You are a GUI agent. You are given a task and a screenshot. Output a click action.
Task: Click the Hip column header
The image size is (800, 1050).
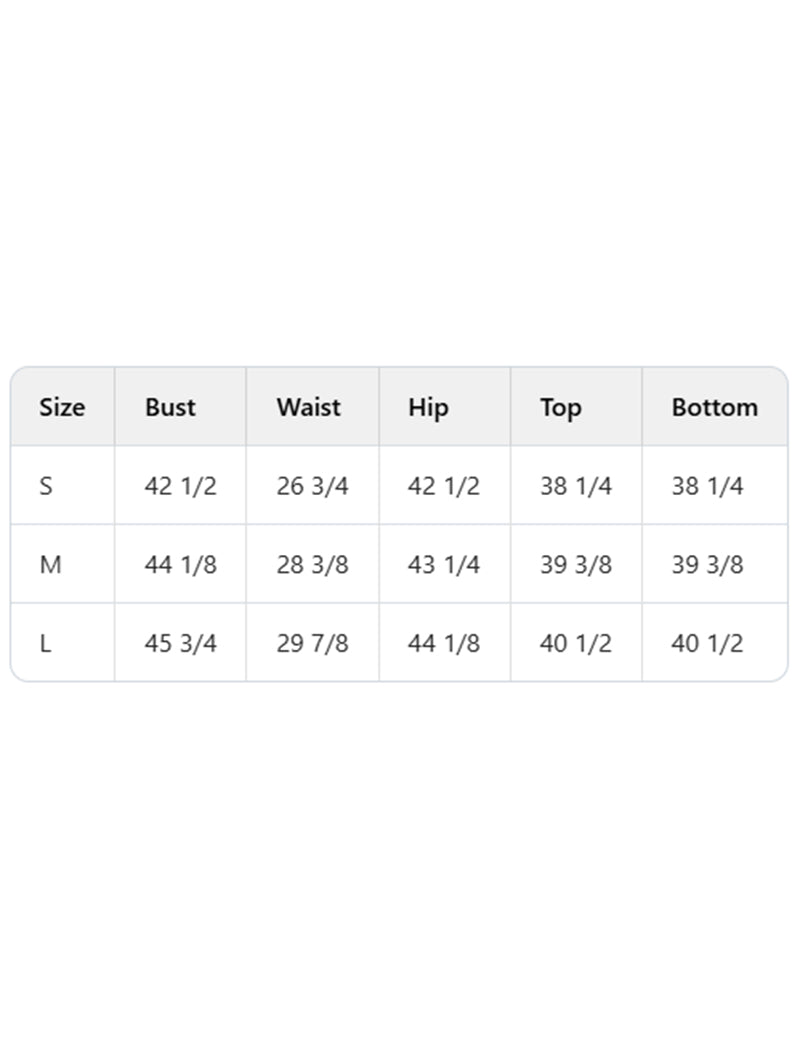click(x=428, y=408)
